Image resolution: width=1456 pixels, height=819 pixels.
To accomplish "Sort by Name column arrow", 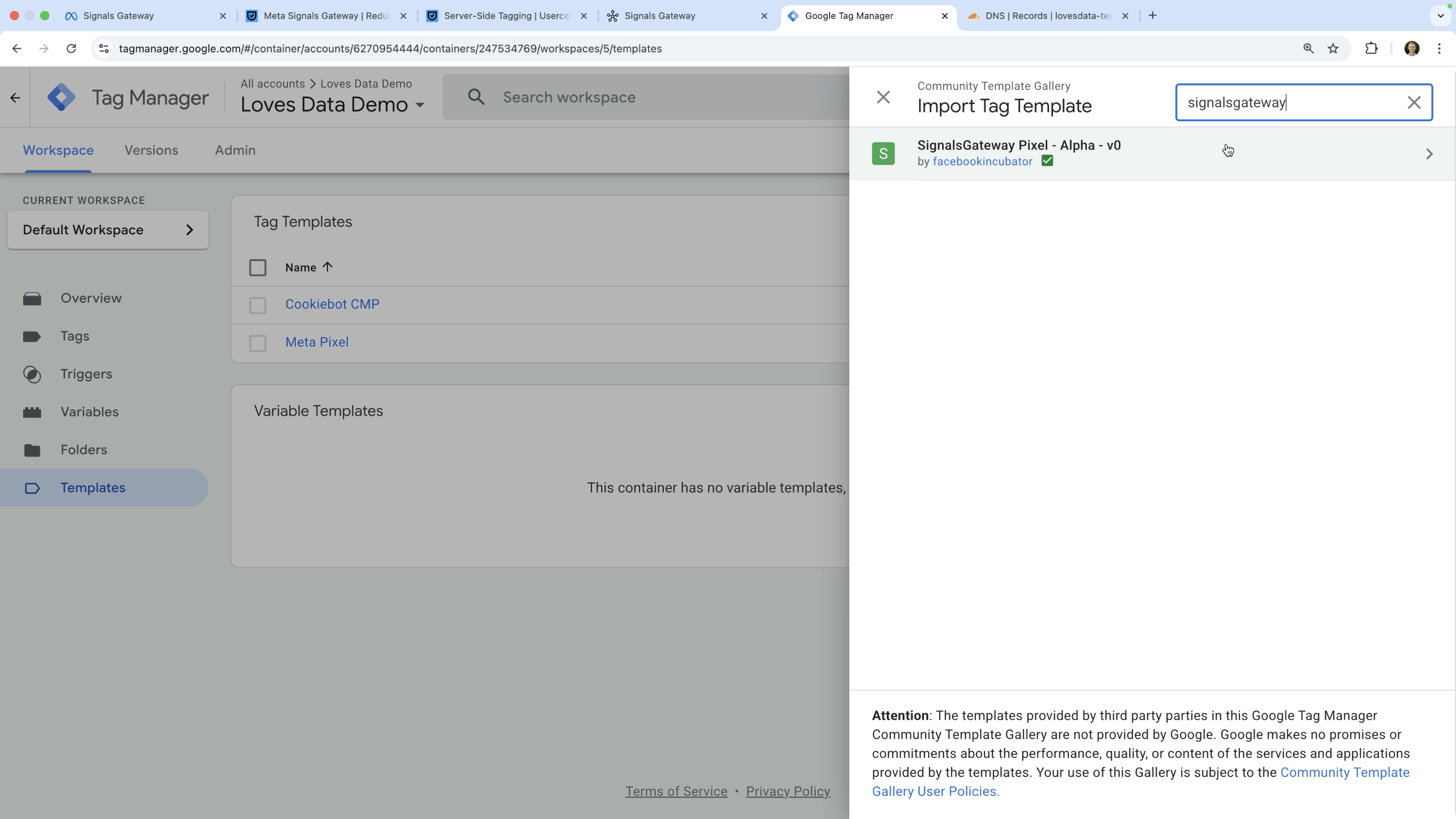I will point(327,267).
